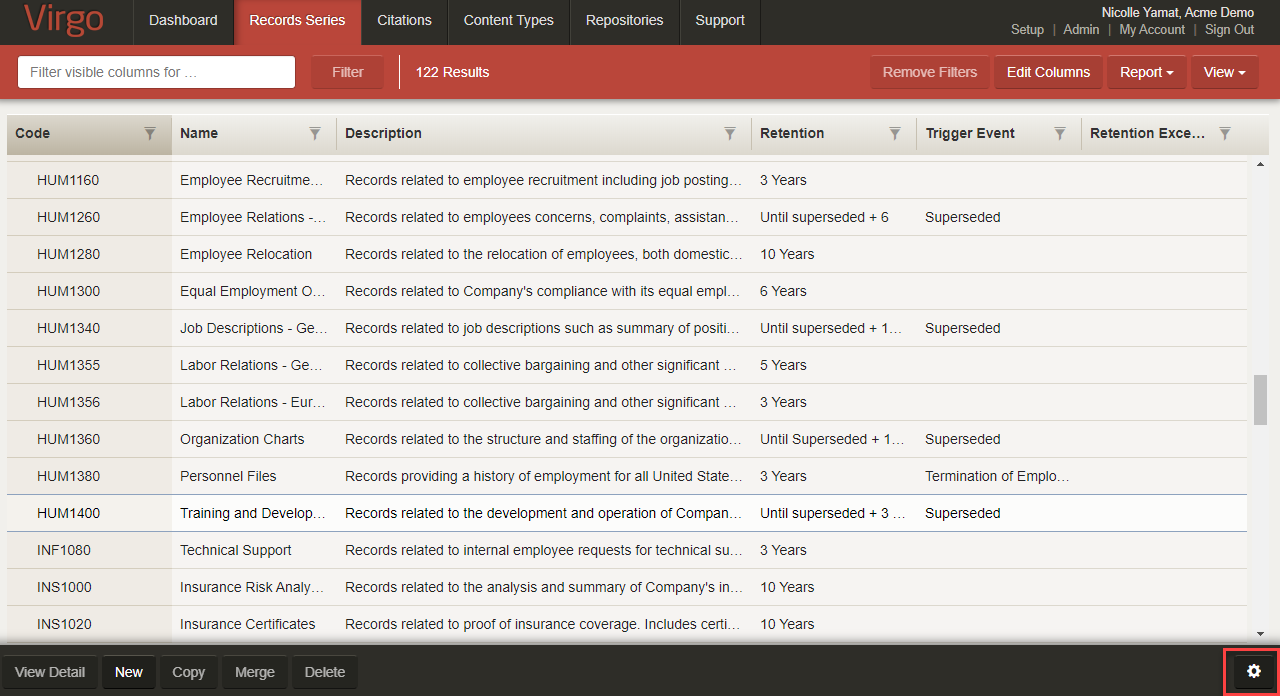Click the filter icon on Name column
The image size is (1280, 696).
pos(315,134)
